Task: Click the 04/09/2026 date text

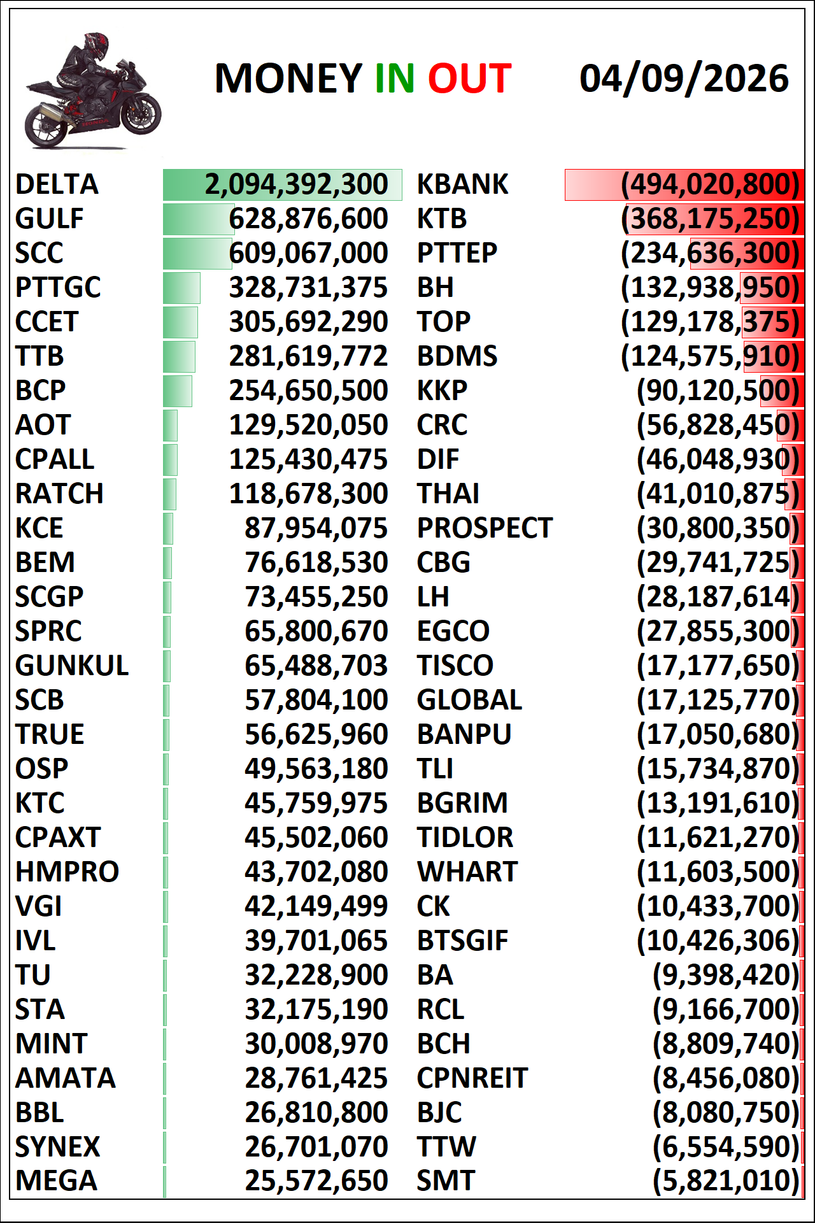Action: [x=684, y=78]
